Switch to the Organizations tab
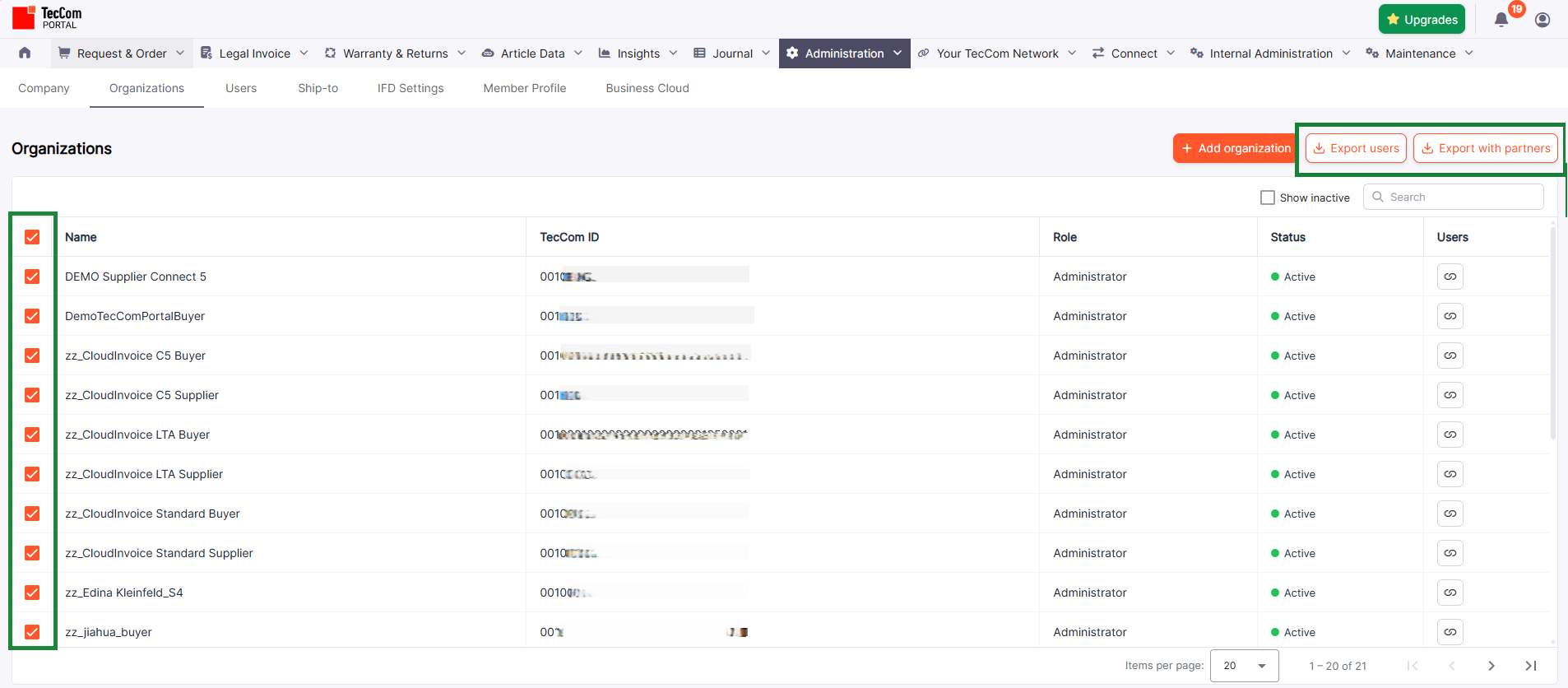The height and width of the screenshot is (688, 1568). coord(146,88)
